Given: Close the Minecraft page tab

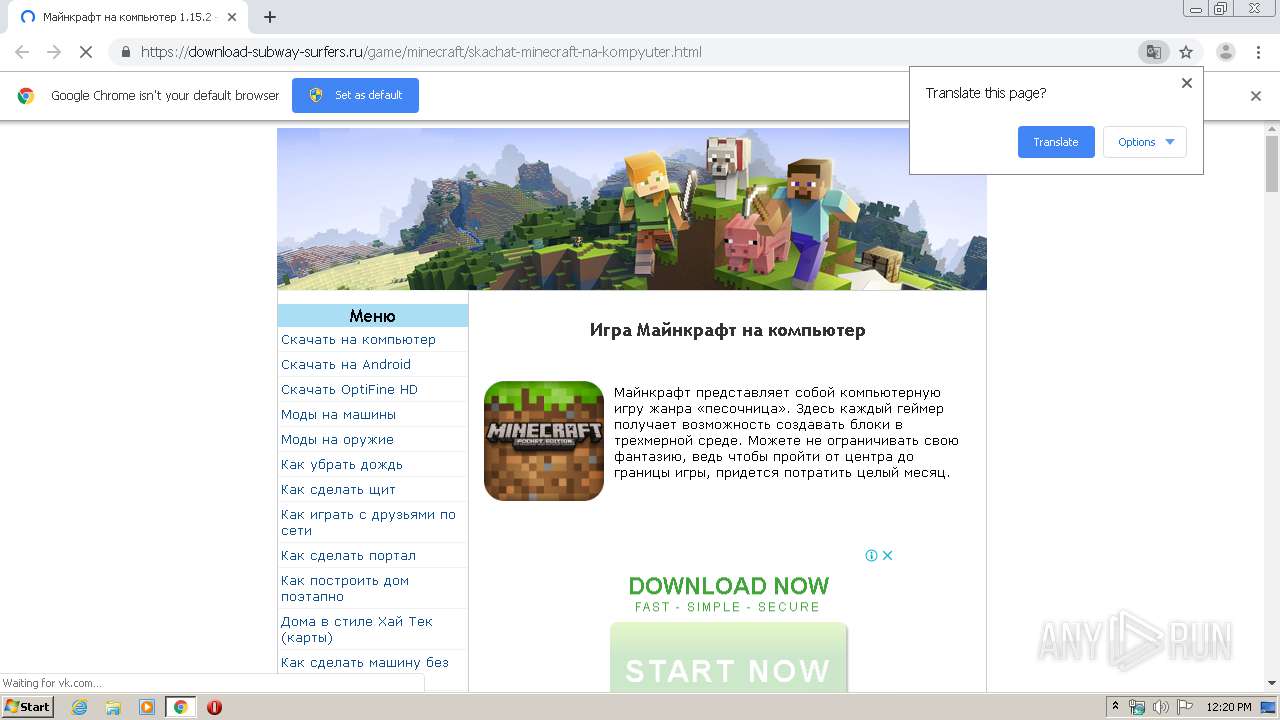Looking at the screenshot, I should [232, 17].
